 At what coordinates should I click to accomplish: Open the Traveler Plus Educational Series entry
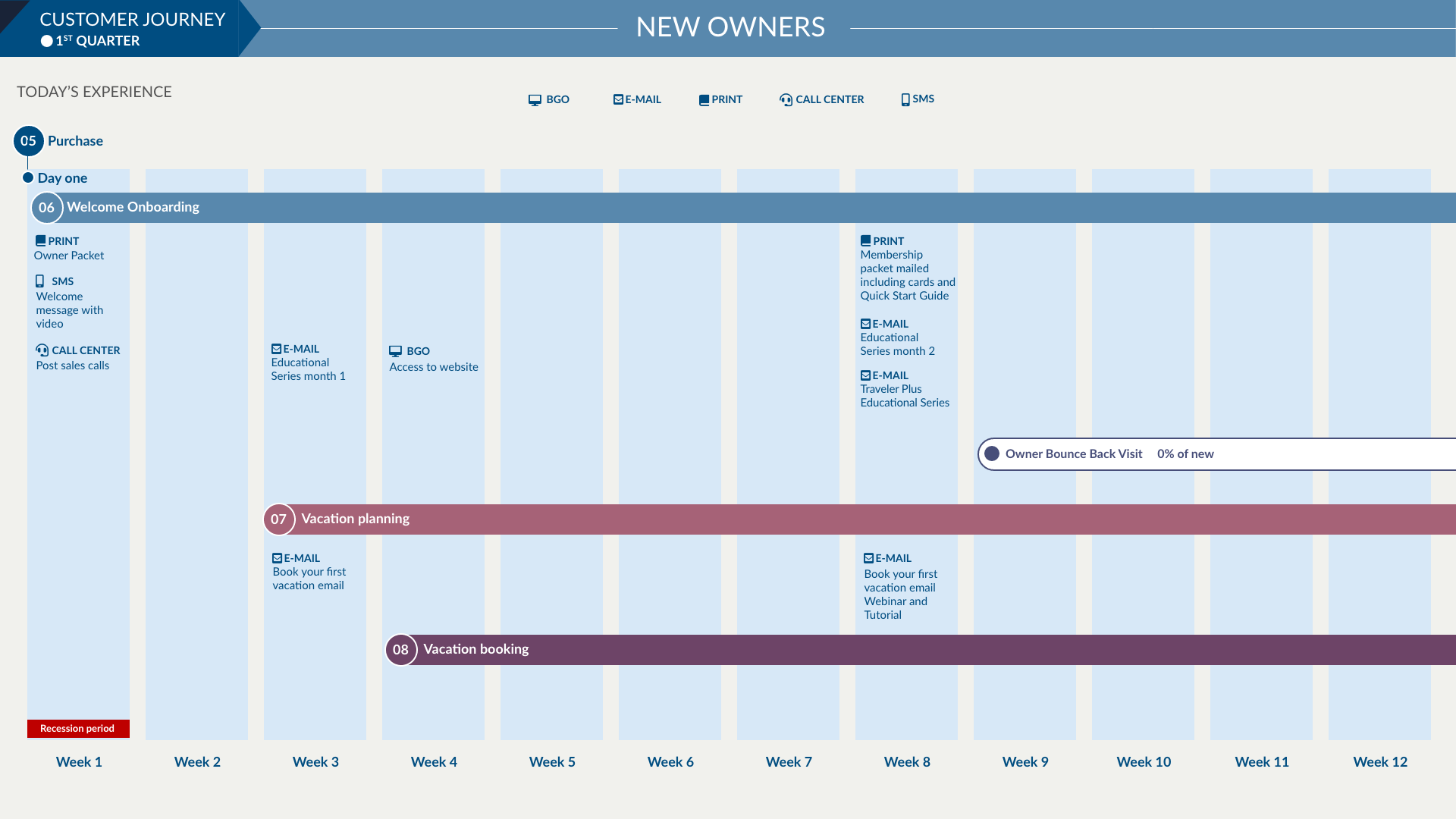(x=905, y=395)
